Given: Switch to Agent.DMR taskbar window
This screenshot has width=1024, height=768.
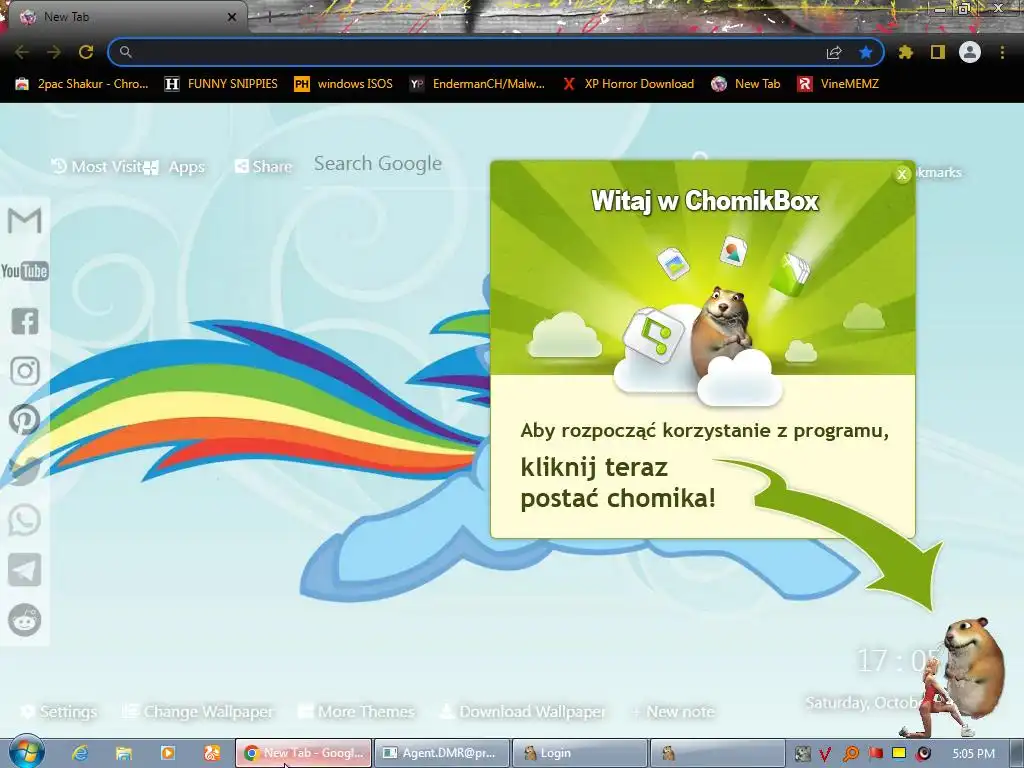Looking at the screenshot, I should coord(441,753).
